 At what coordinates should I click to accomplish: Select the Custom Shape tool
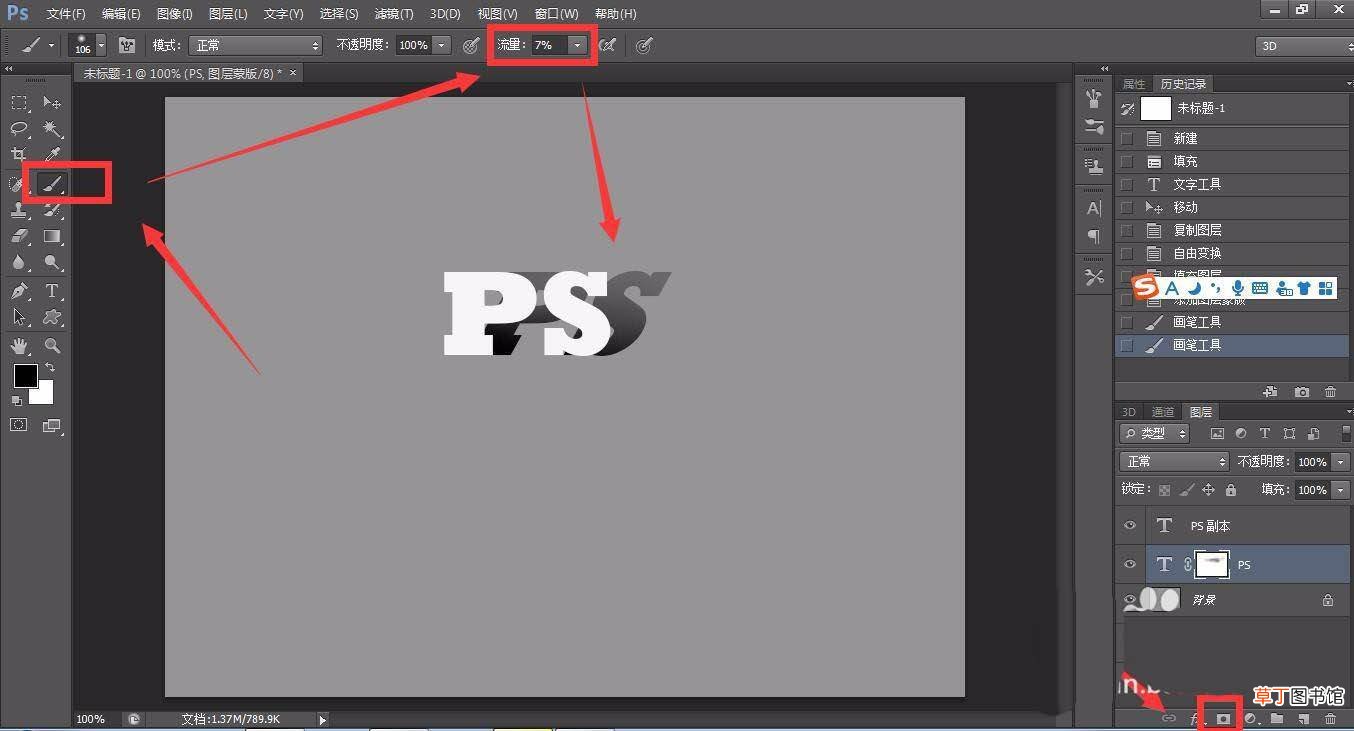52,318
